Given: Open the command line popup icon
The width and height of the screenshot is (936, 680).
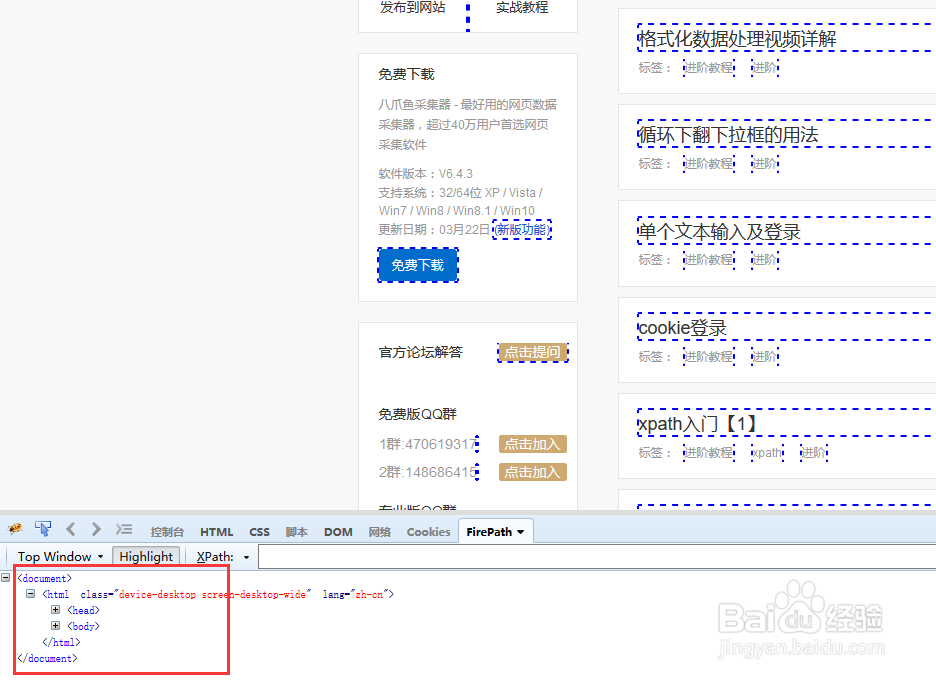Looking at the screenshot, I should click(x=124, y=529).
